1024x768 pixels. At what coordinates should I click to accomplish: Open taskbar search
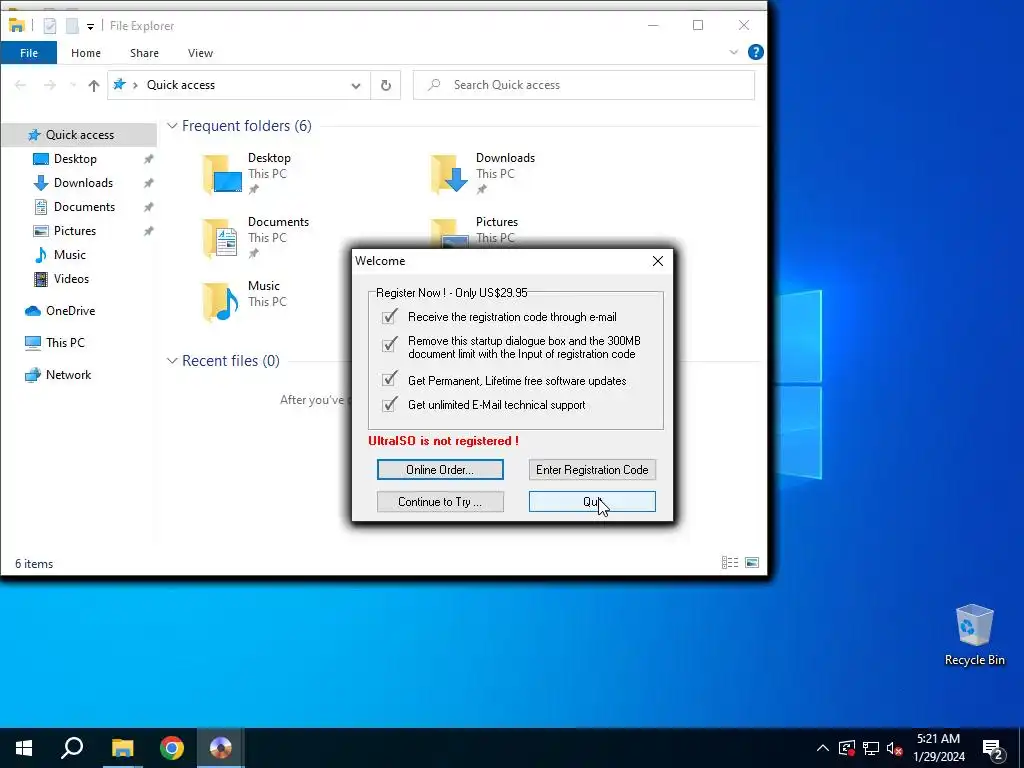(x=72, y=748)
